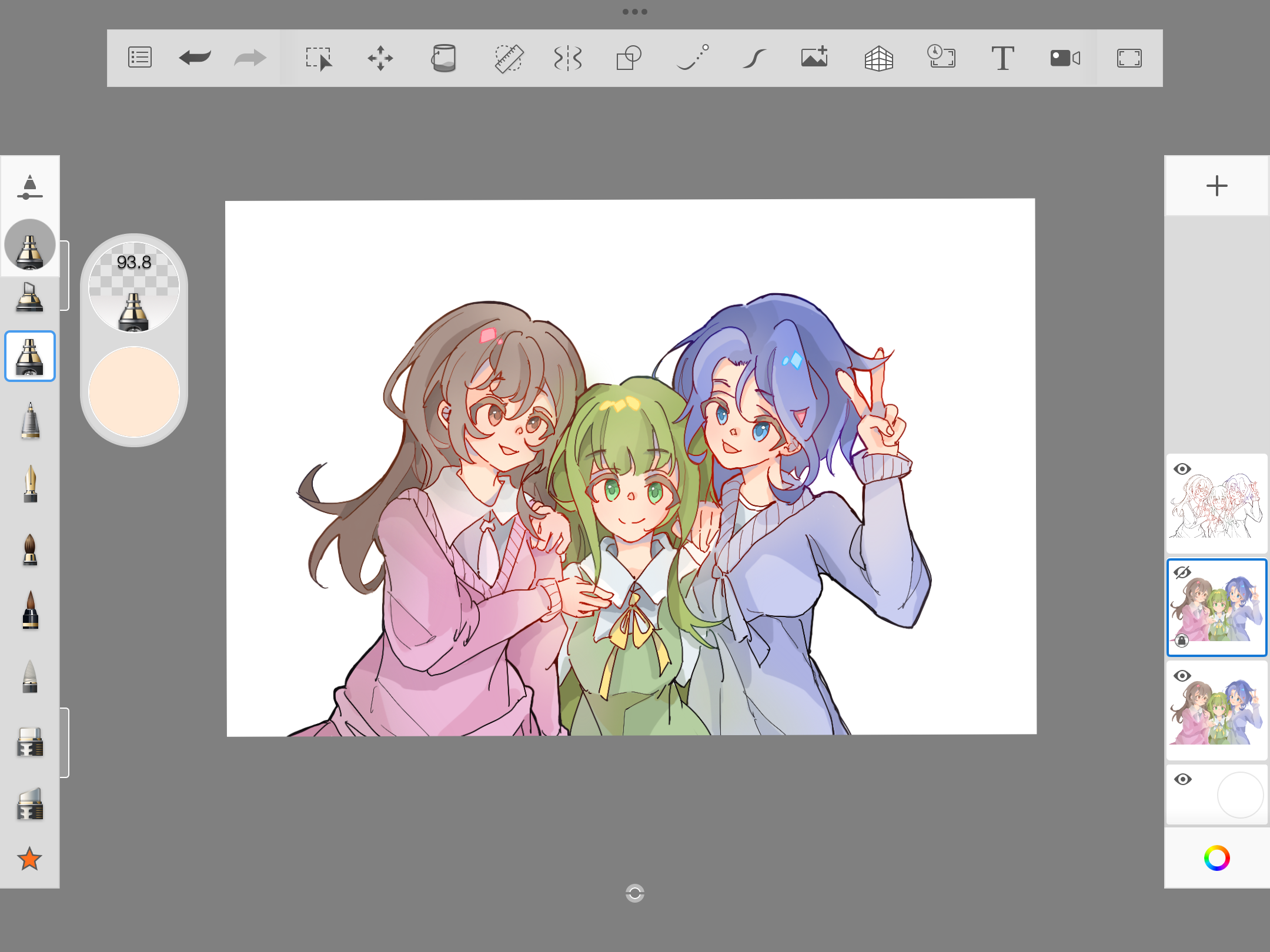Add a new layer with plus

point(1216,186)
